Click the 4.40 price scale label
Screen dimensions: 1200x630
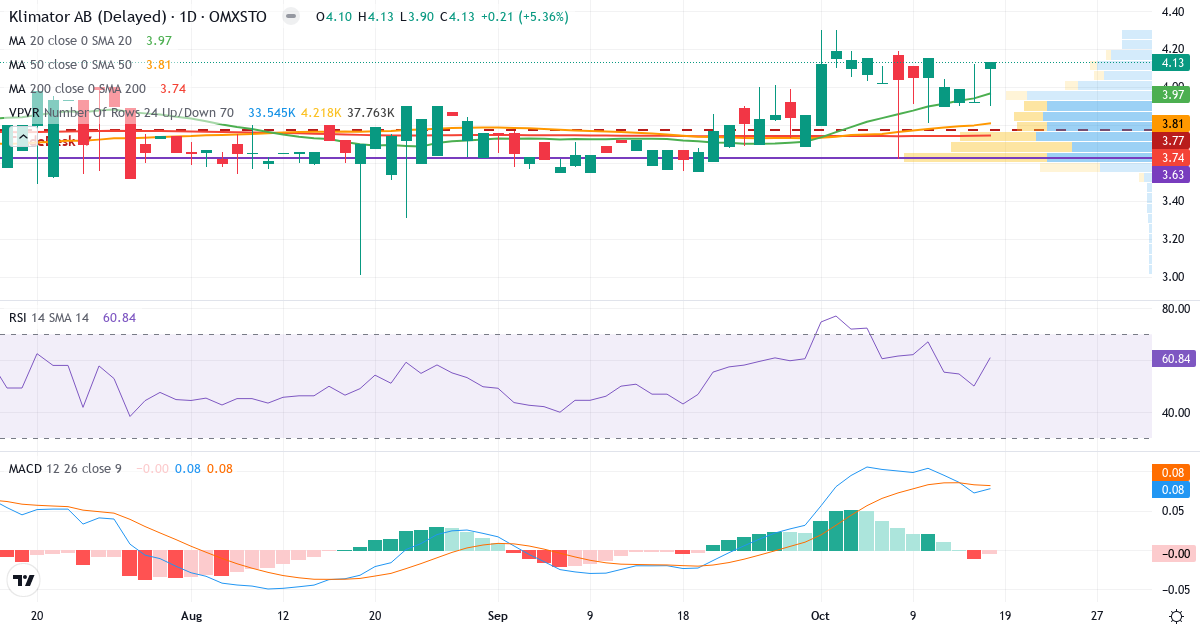pyautogui.click(x=1173, y=12)
